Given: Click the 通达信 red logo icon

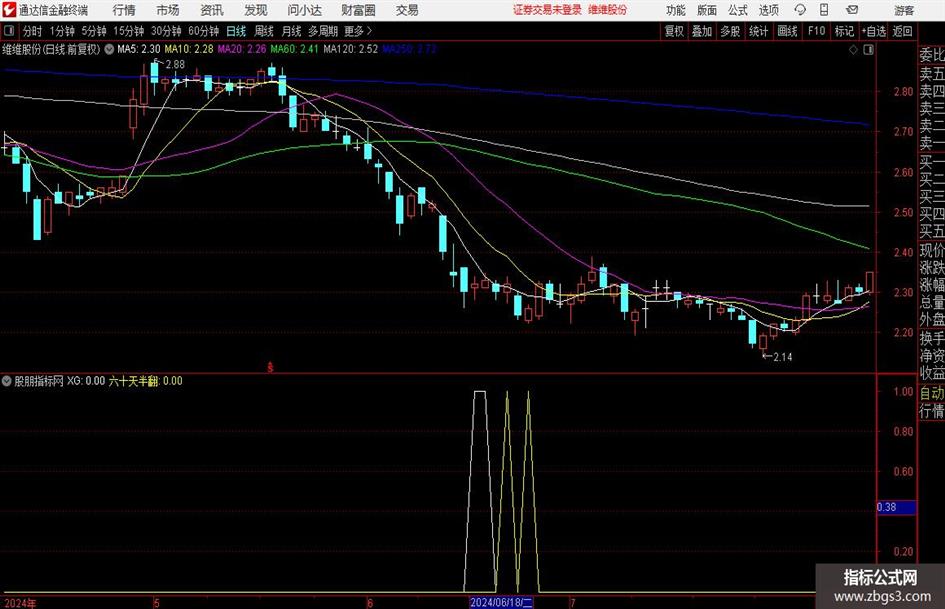Looking at the screenshot, I should (9, 10).
